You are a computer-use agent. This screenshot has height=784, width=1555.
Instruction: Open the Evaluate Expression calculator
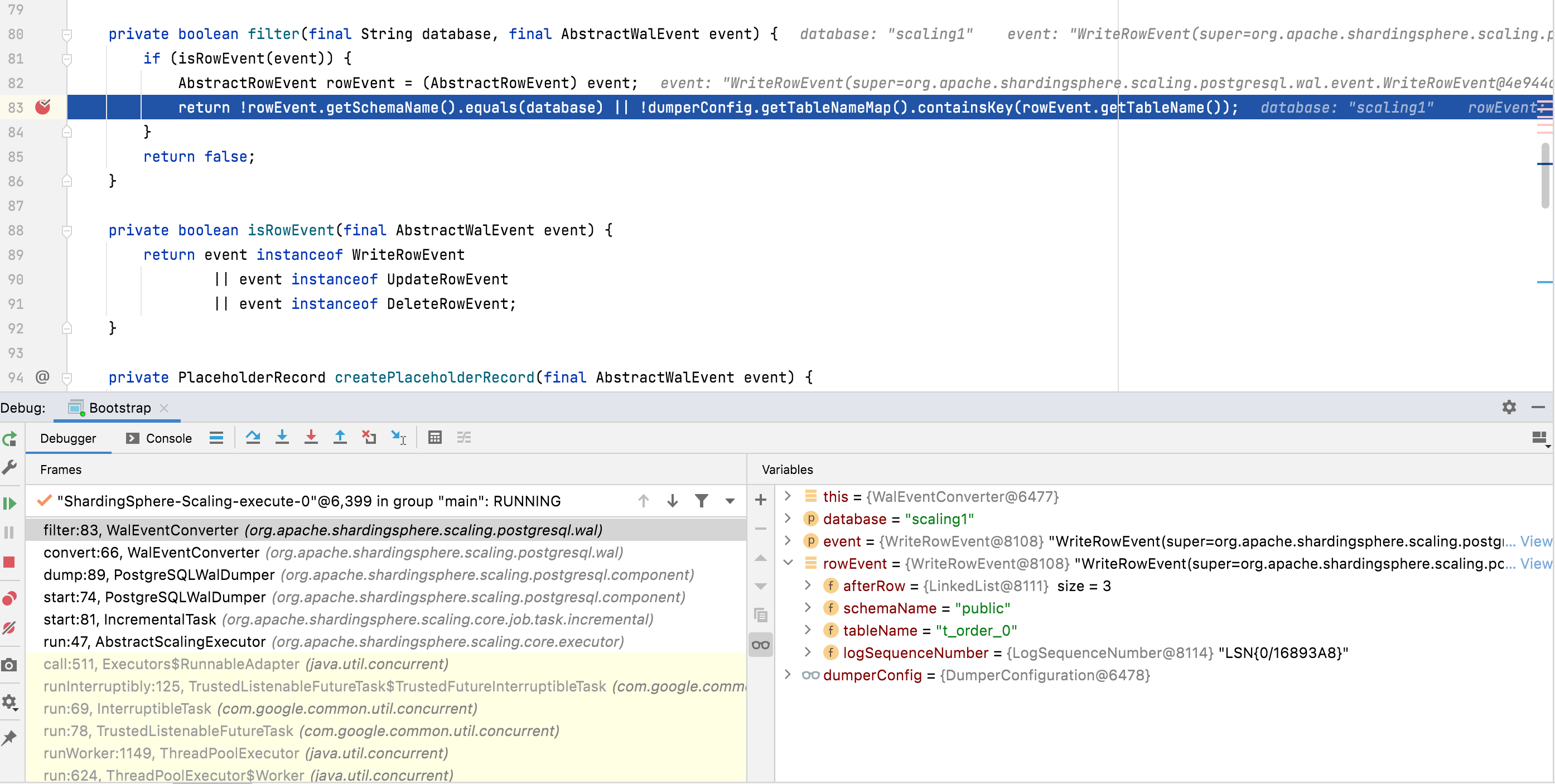pos(434,438)
